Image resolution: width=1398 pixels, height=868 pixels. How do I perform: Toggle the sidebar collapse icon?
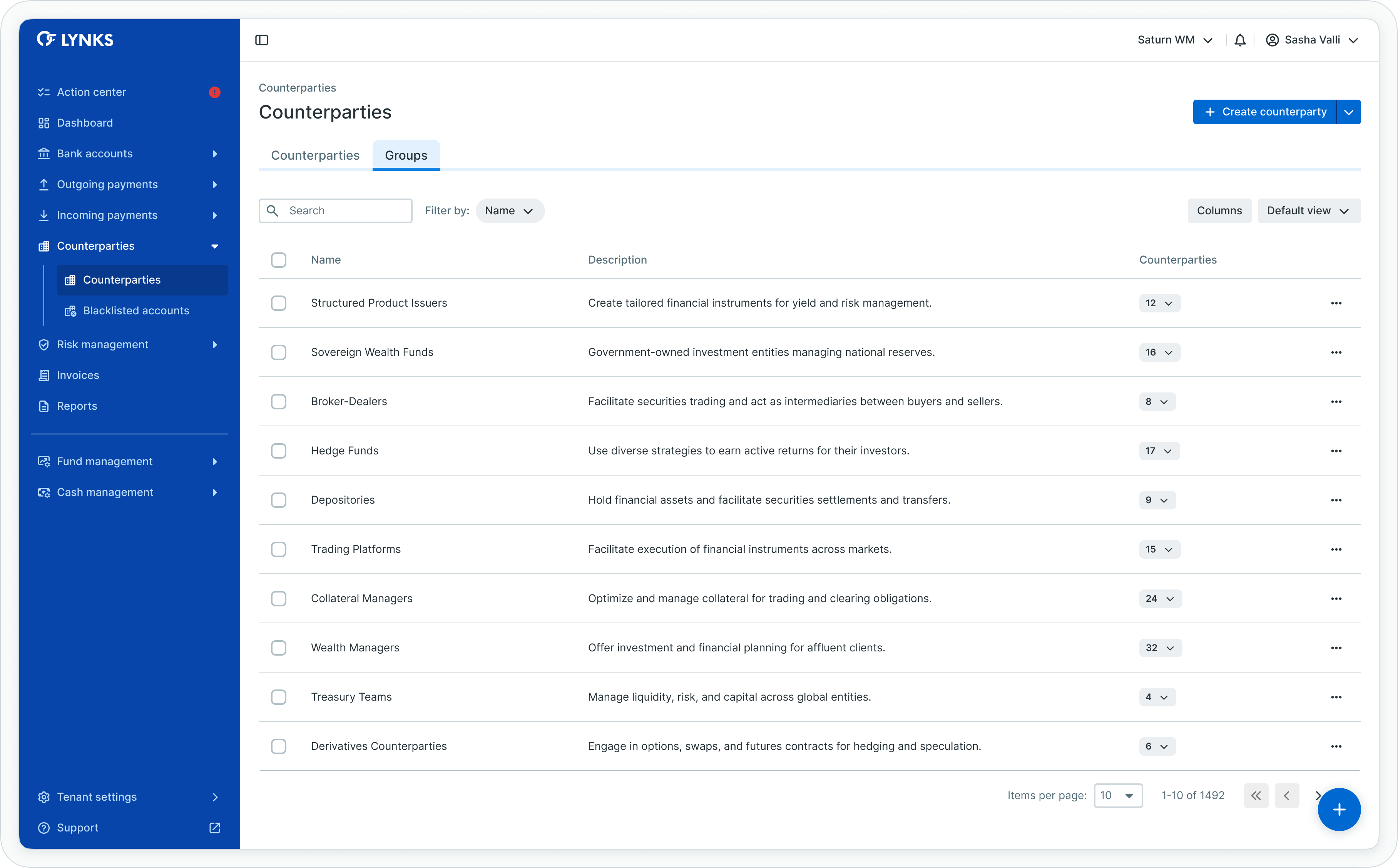(262, 40)
